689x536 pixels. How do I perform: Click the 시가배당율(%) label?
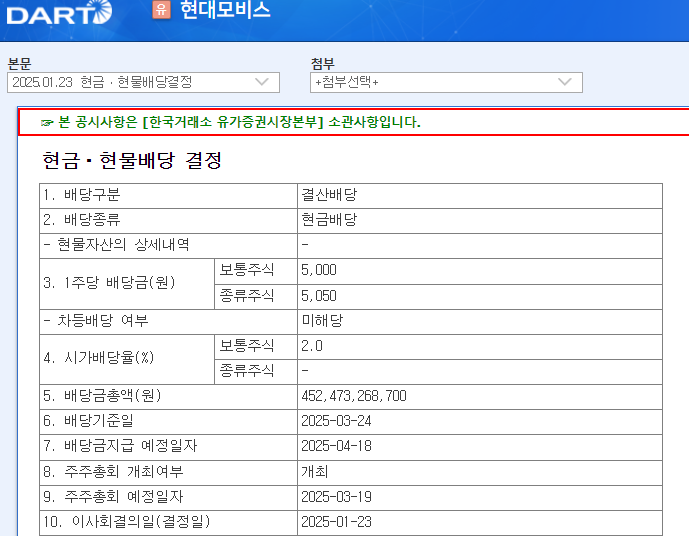(98, 358)
